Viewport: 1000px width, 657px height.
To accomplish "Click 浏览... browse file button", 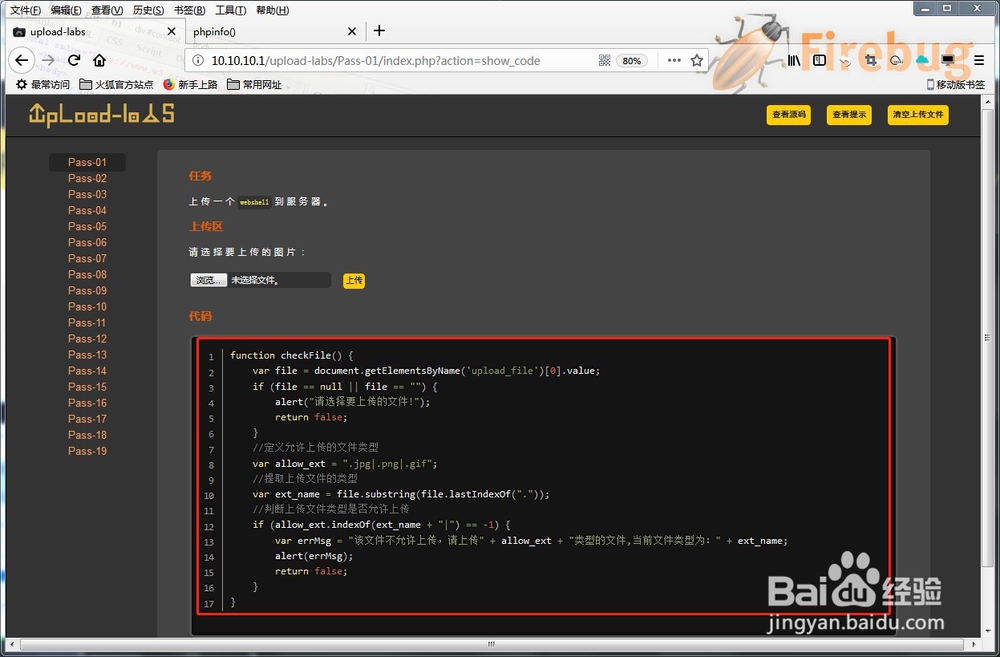I will coord(209,280).
